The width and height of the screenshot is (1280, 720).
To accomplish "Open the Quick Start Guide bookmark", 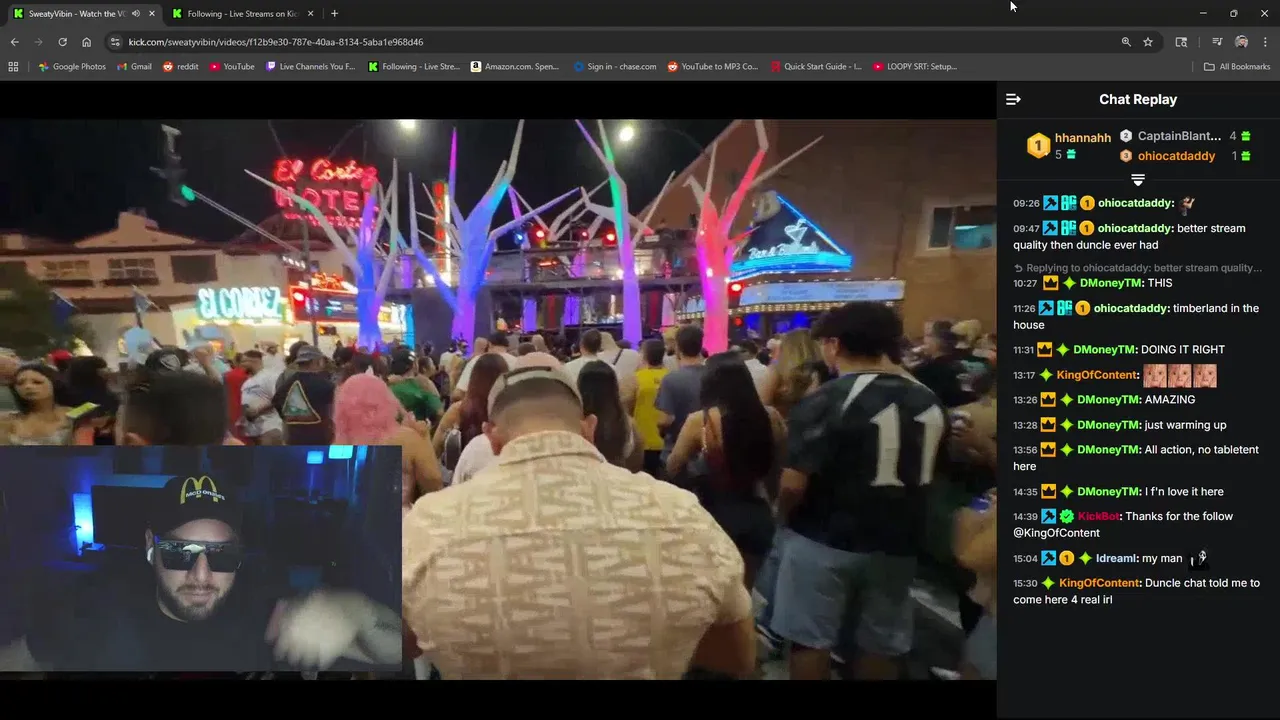I will (x=815, y=67).
